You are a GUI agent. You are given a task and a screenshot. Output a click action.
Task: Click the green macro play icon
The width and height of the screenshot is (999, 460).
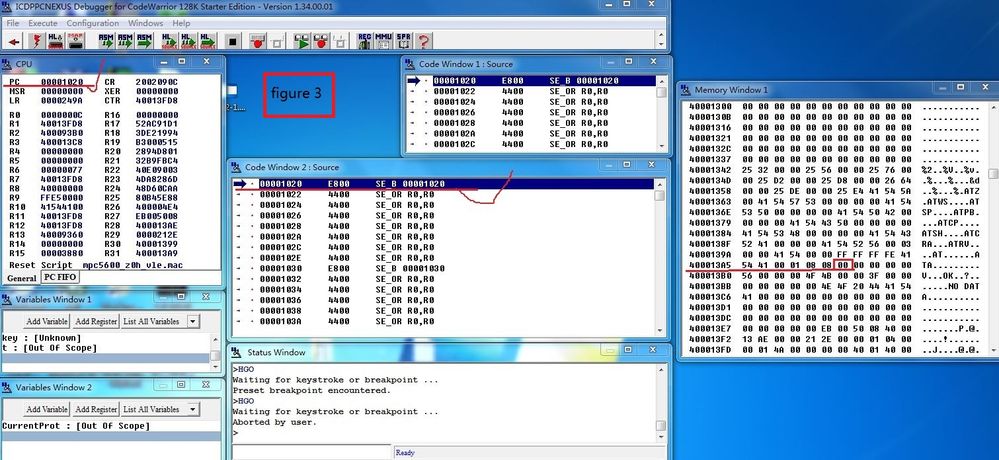point(301,41)
